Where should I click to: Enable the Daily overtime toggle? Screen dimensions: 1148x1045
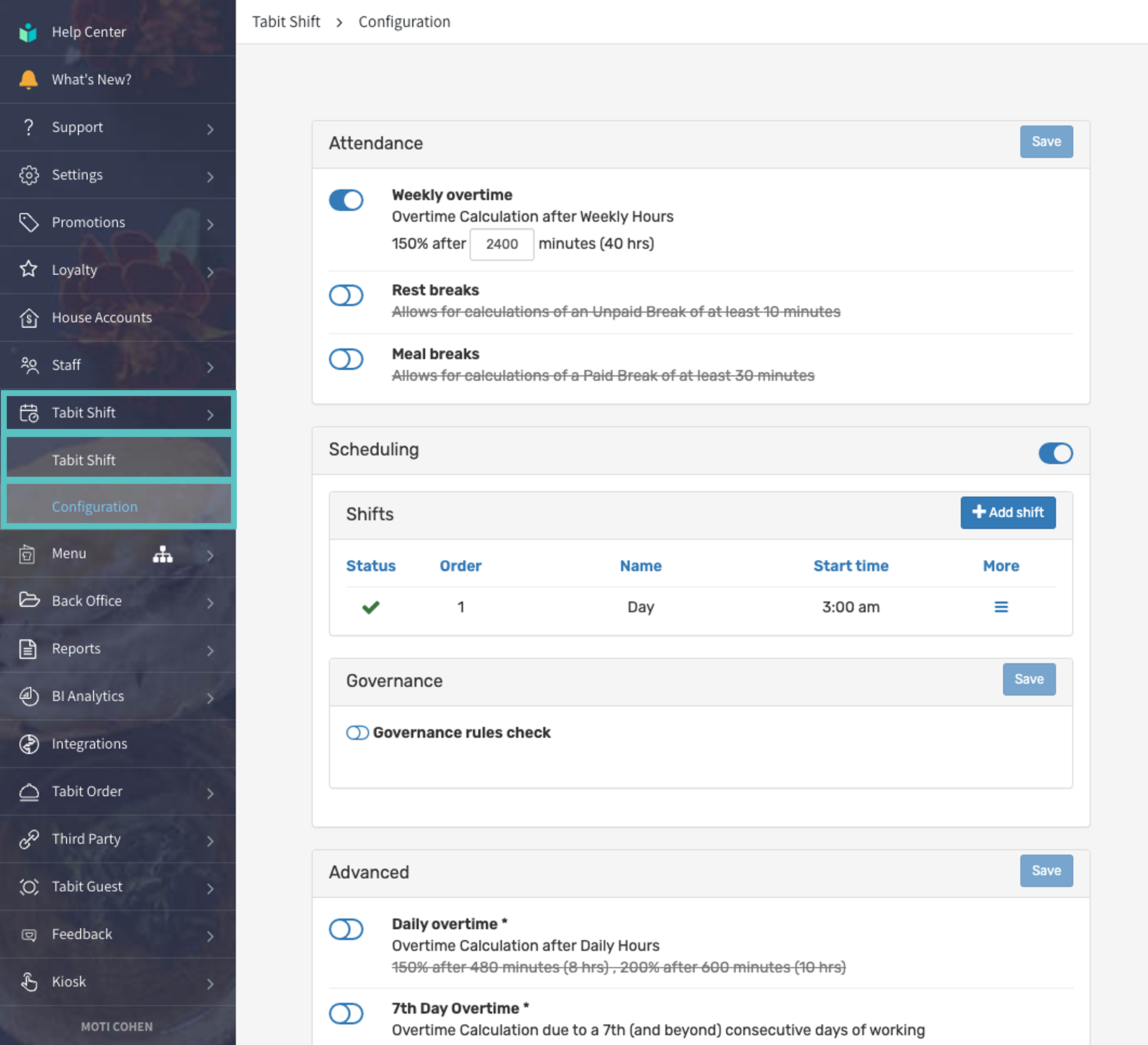coord(346,929)
